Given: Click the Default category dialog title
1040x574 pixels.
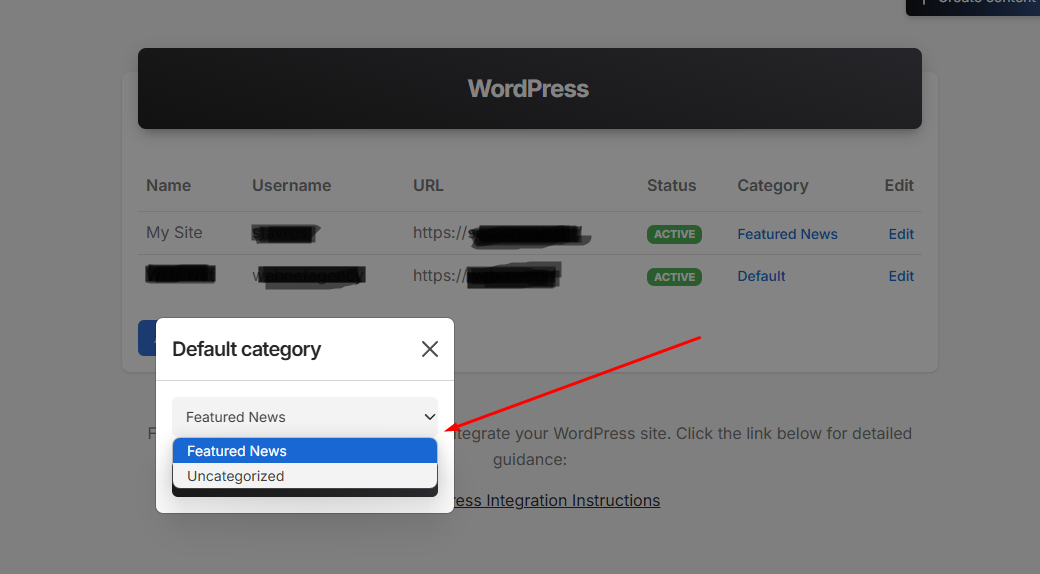Looking at the screenshot, I should (x=246, y=349).
